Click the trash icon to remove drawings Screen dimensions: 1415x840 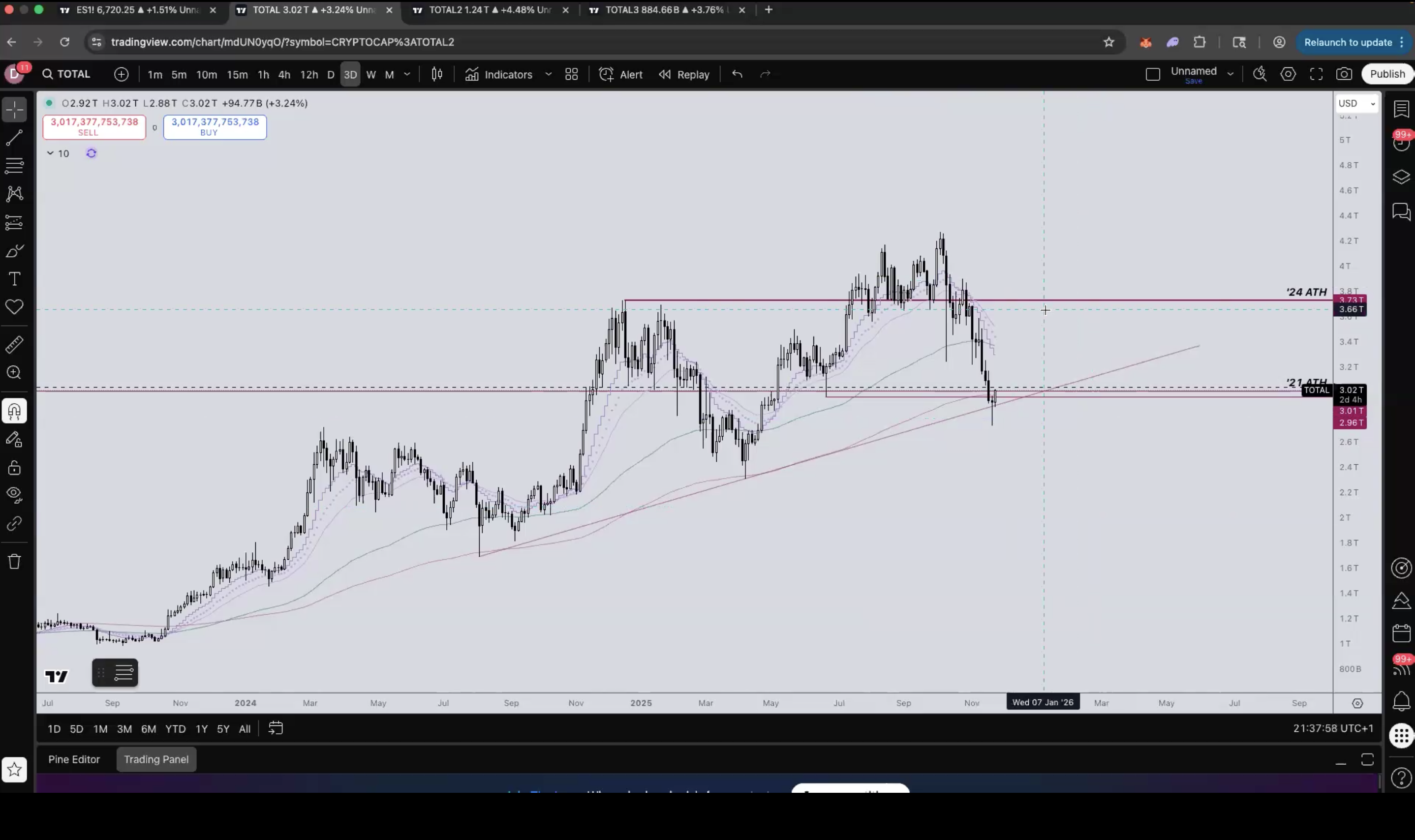pos(14,562)
